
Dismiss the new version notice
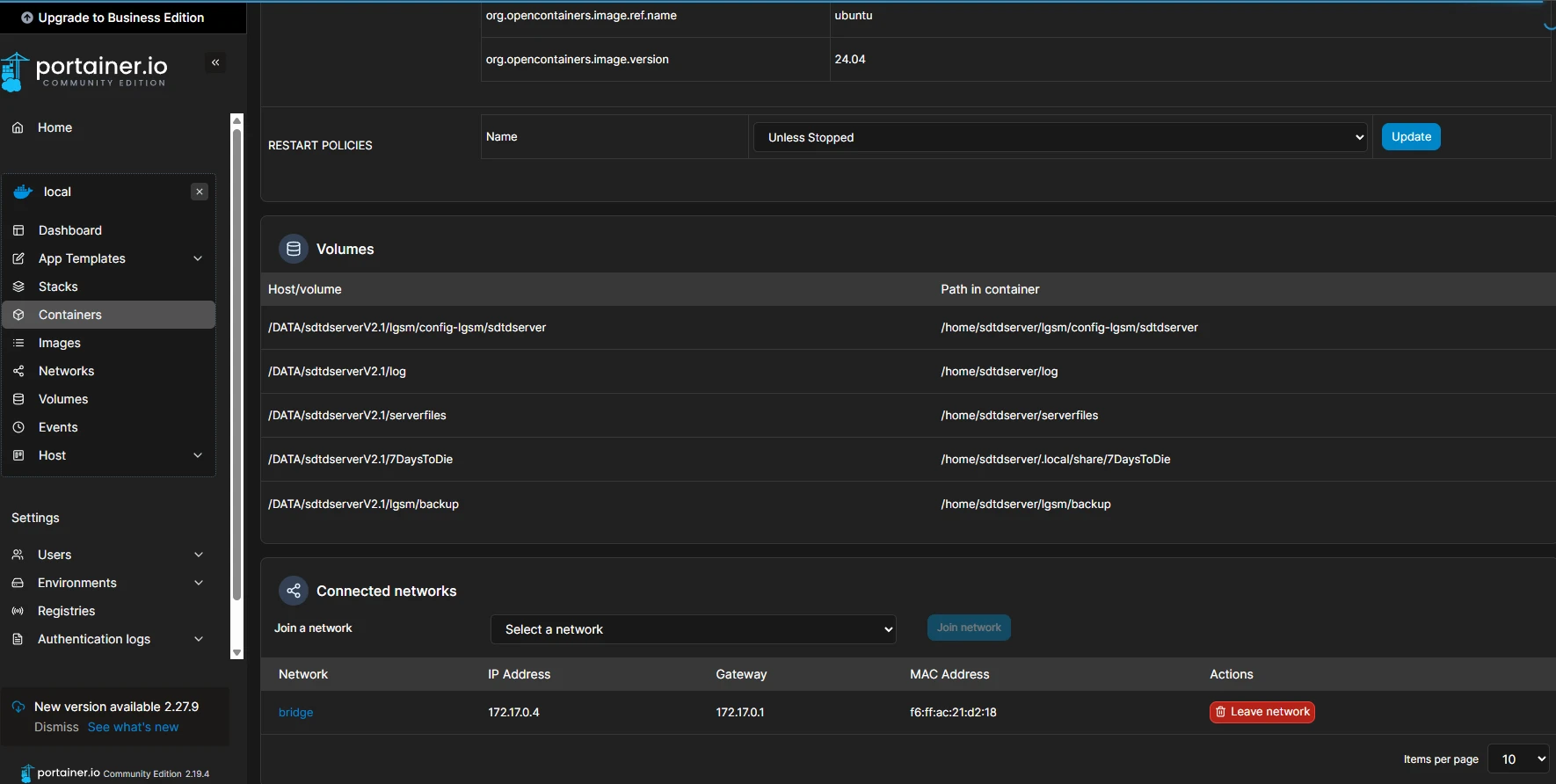(56, 727)
